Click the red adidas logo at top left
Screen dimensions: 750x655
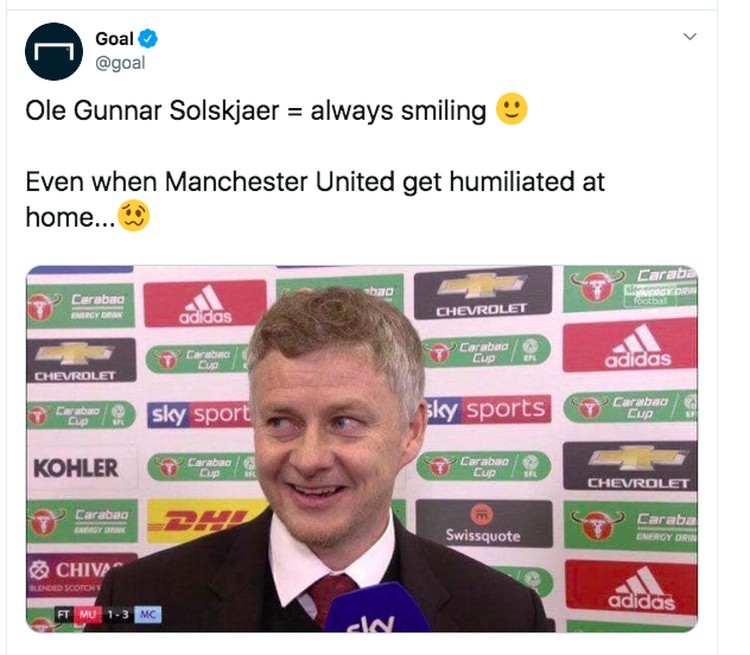[205, 303]
